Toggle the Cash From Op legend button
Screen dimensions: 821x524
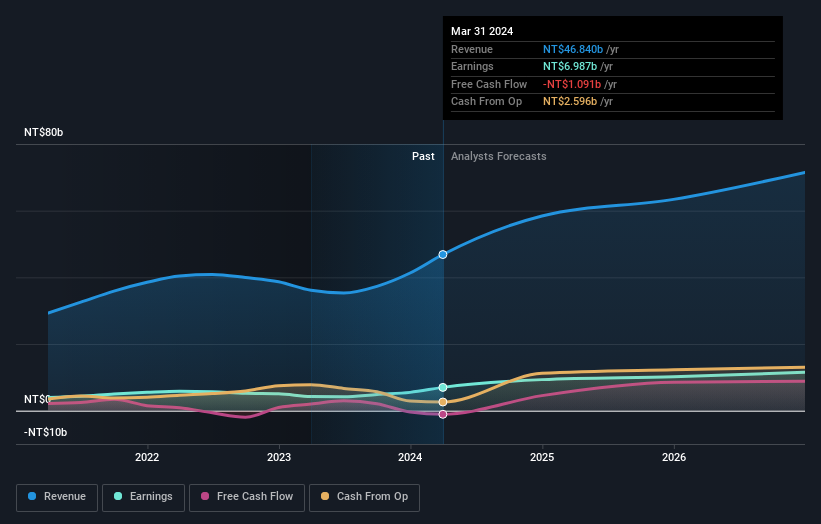click(364, 497)
